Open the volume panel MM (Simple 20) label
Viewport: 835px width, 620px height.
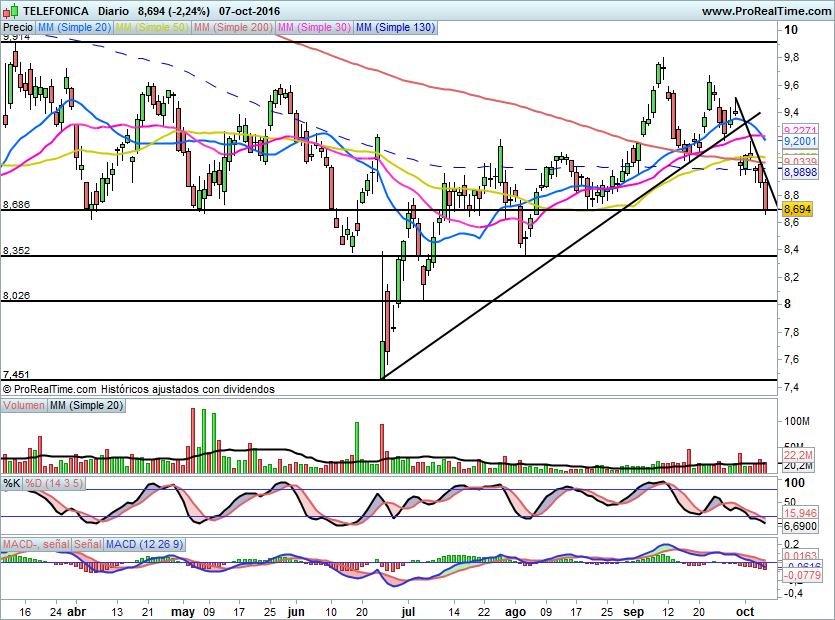click(86, 405)
